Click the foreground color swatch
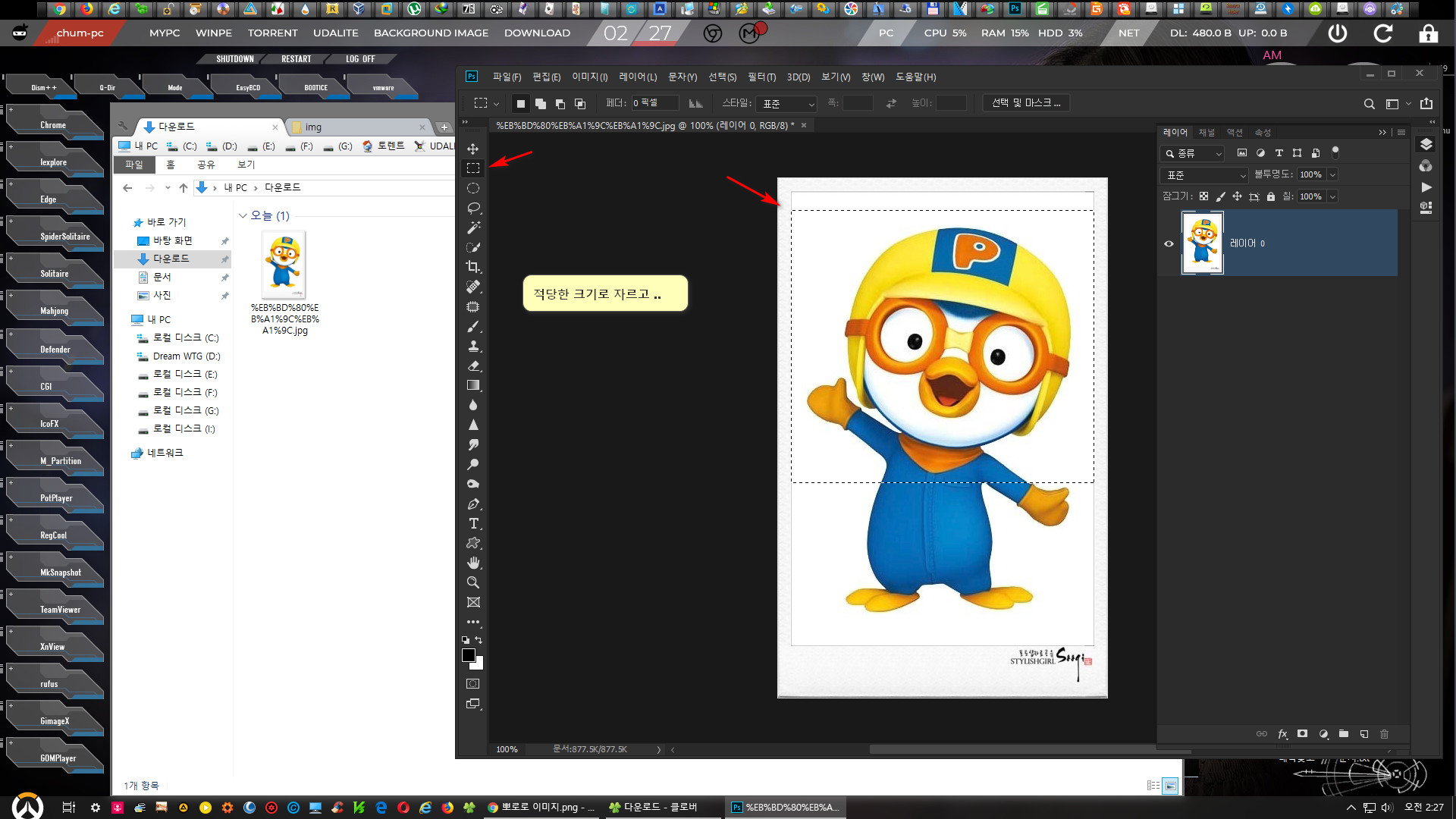This screenshot has width=1456, height=819. (469, 655)
